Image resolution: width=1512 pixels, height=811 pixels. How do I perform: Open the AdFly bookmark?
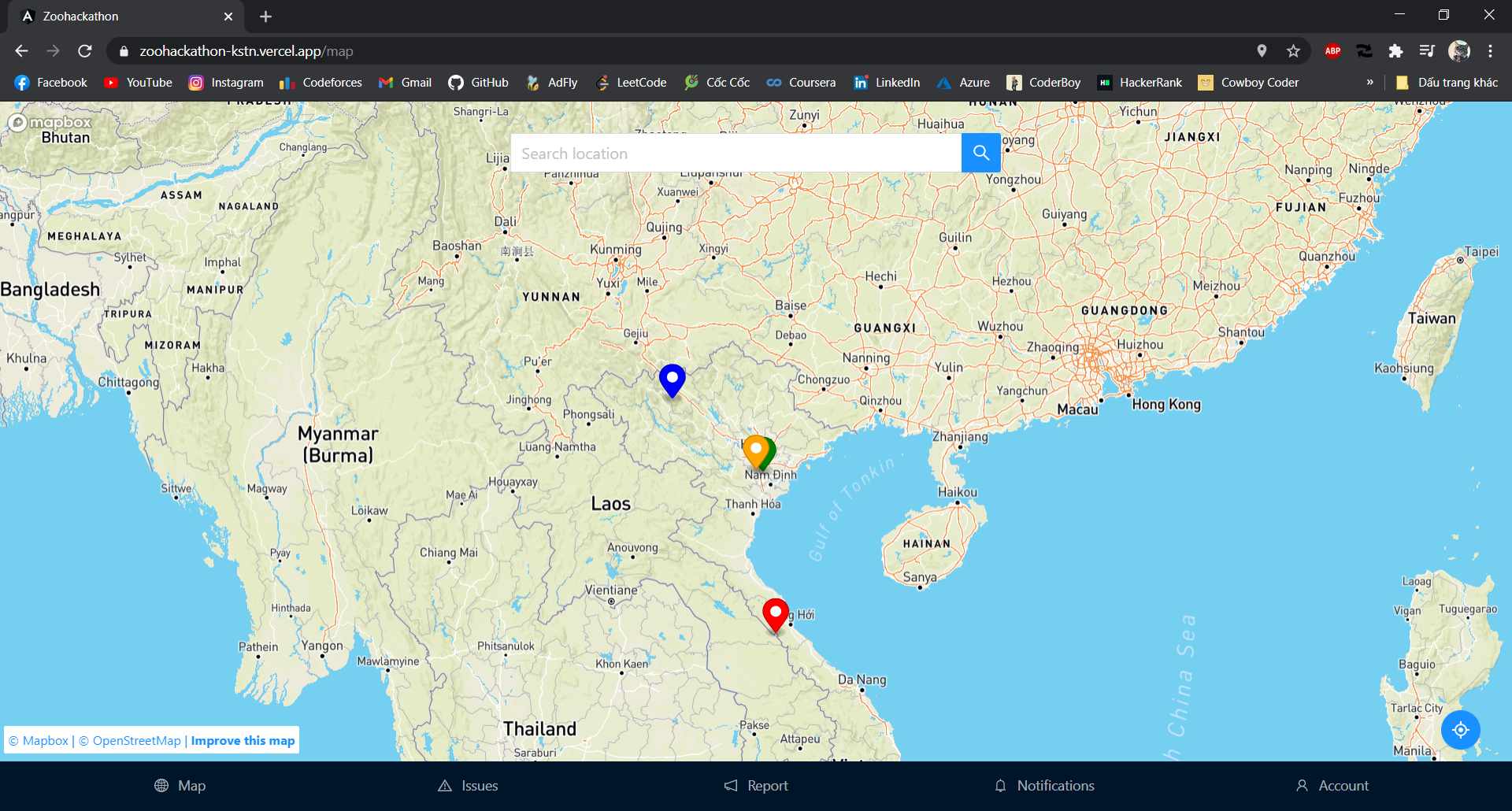click(551, 83)
